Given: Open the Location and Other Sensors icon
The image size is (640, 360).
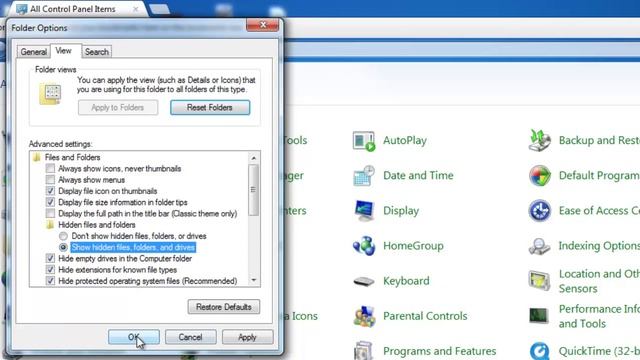Looking at the screenshot, I should (539, 281).
